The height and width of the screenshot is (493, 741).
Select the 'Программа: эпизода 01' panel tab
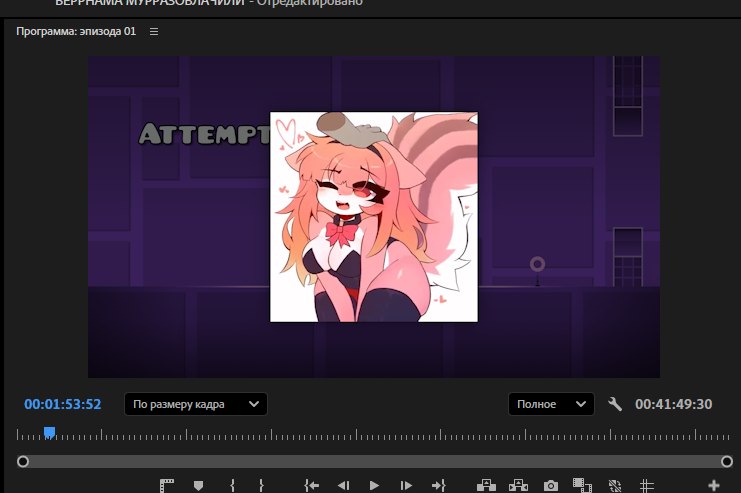click(x=76, y=32)
